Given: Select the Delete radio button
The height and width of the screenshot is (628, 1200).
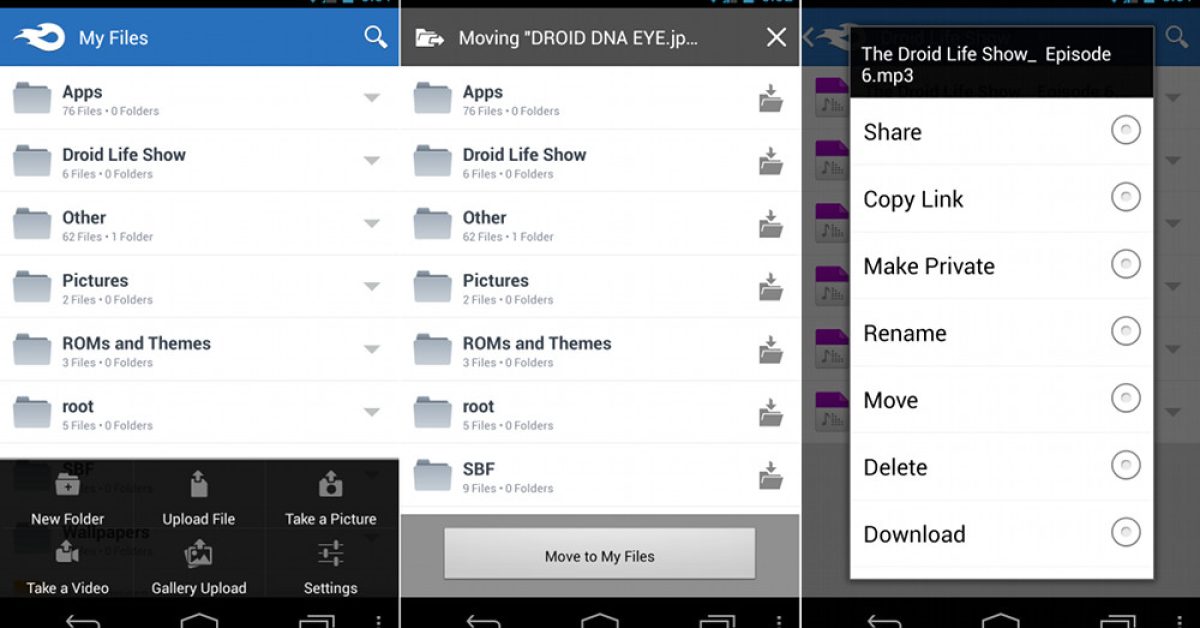Looking at the screenshot, I should pos(1126,465).
